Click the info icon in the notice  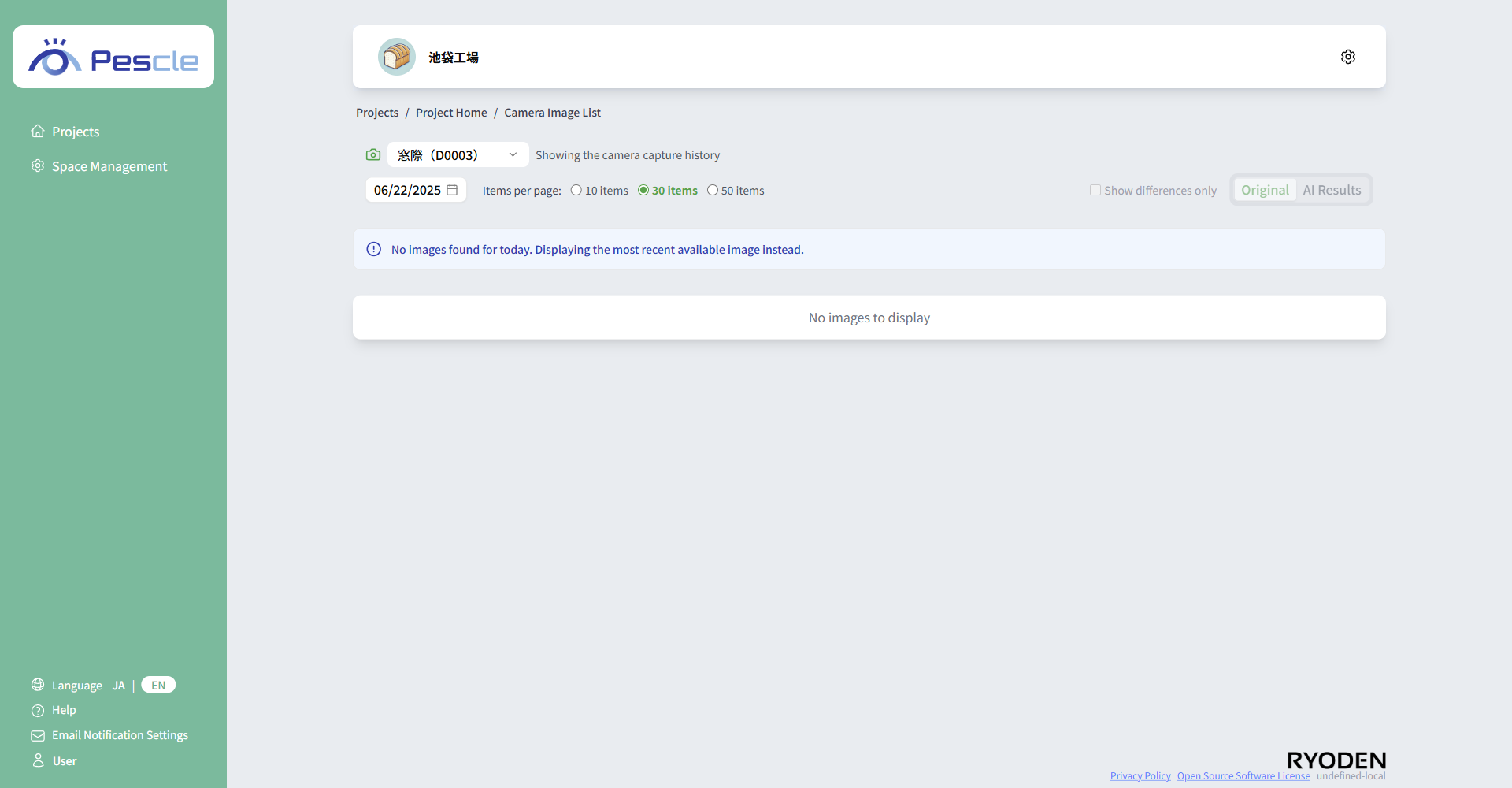374,249
